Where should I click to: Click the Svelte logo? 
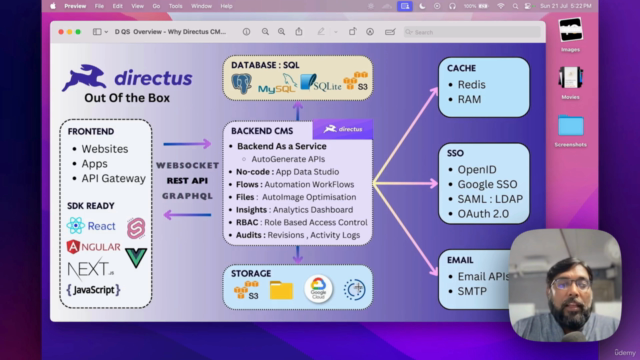tap(136, 228)
